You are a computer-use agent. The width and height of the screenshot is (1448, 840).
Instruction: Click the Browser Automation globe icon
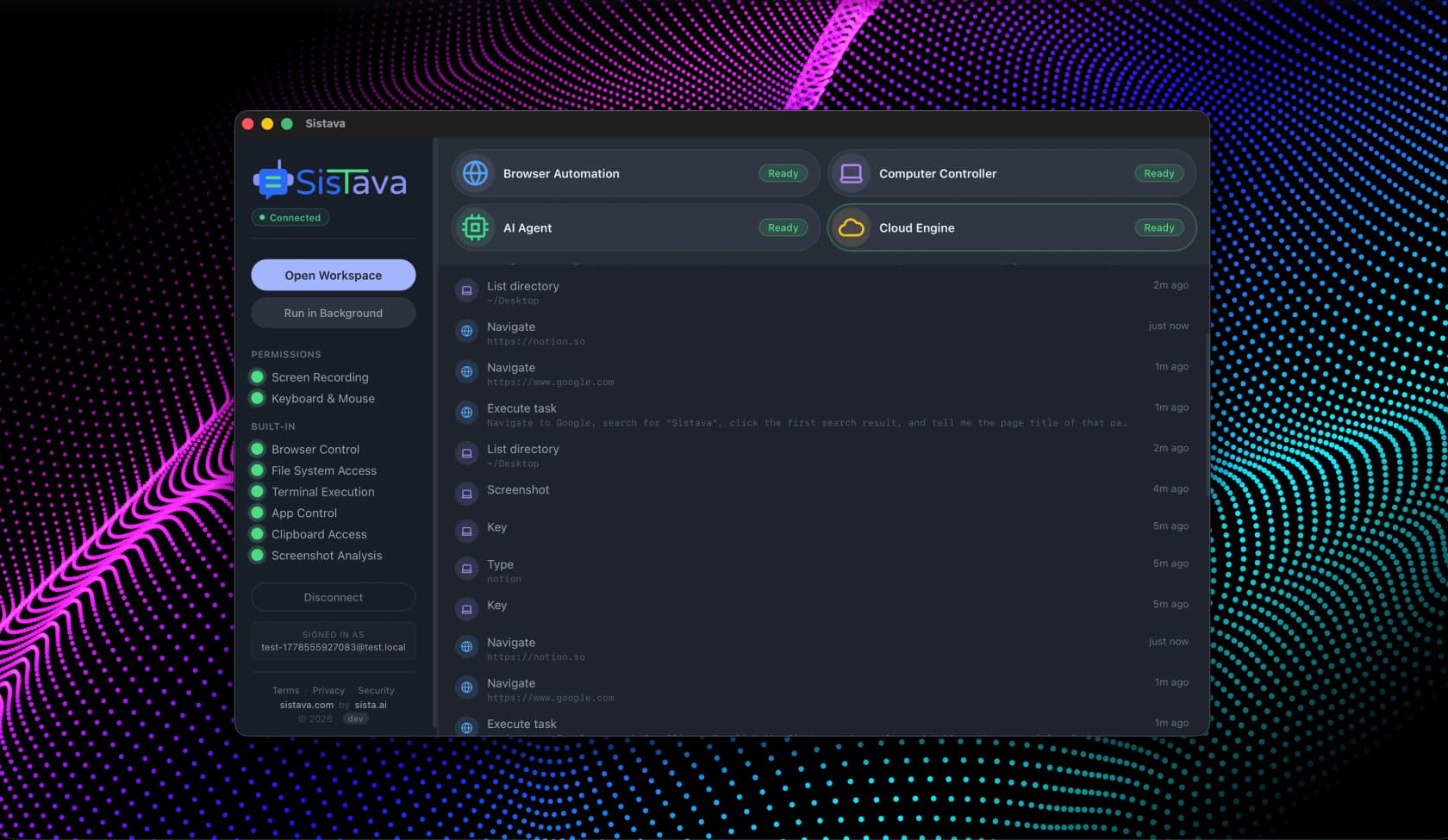(475, 173)
